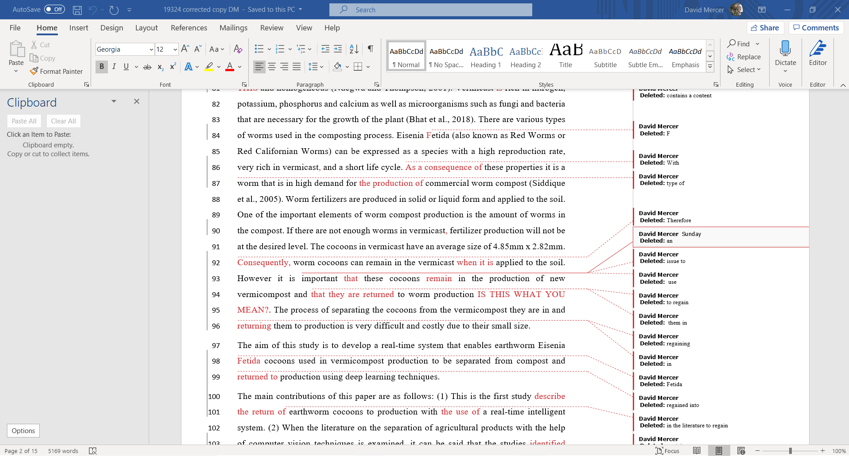Switch to the Mailings tab

click(233, 28)
